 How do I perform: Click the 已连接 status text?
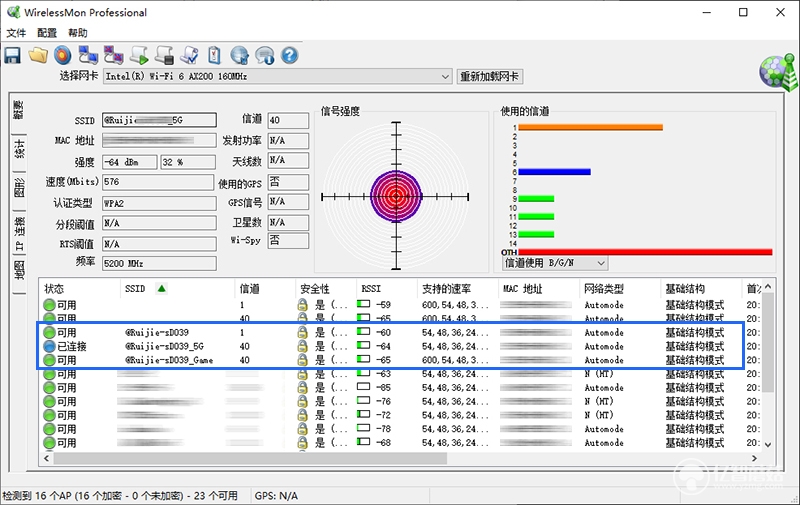(72, 346)
